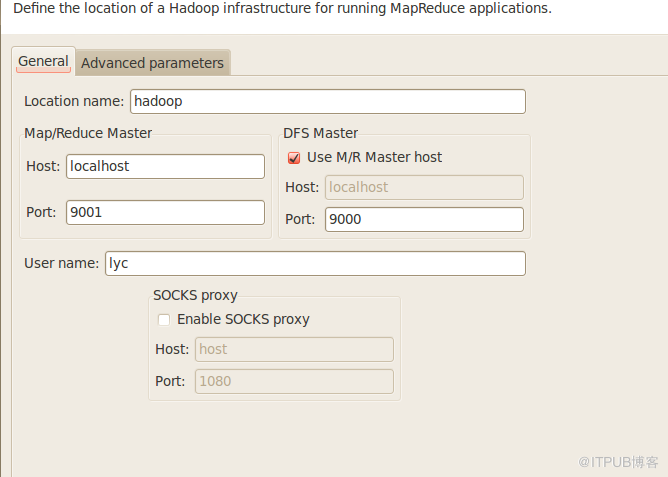
Task: Click the Location name label
Action: coord(74,101)
